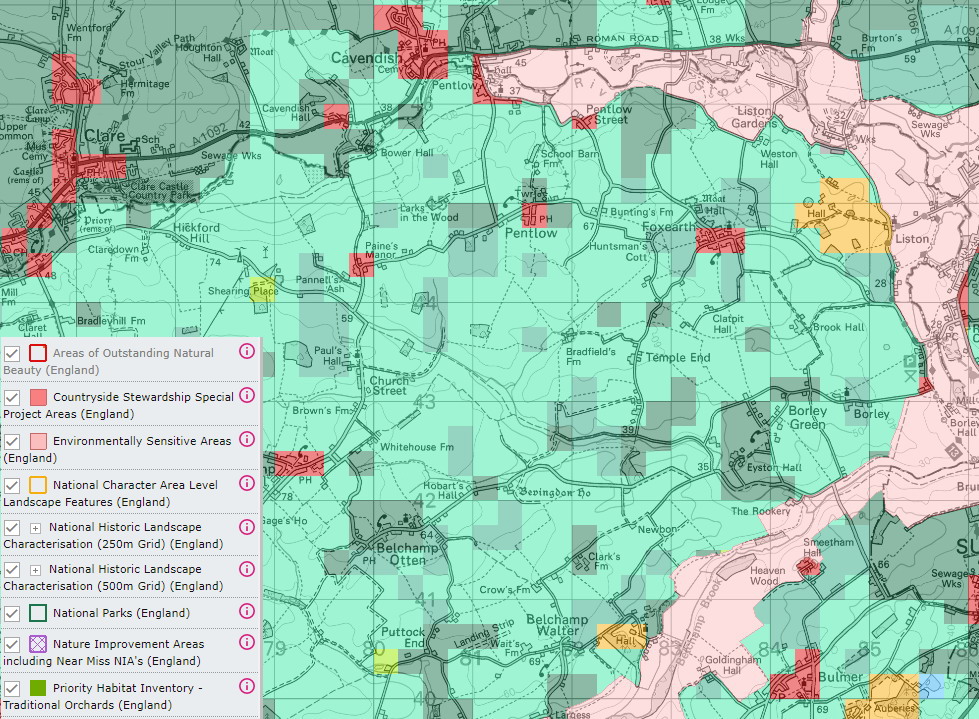
Task: Click the 'Liston Gardens' label on map
Action: coord(754,117)
